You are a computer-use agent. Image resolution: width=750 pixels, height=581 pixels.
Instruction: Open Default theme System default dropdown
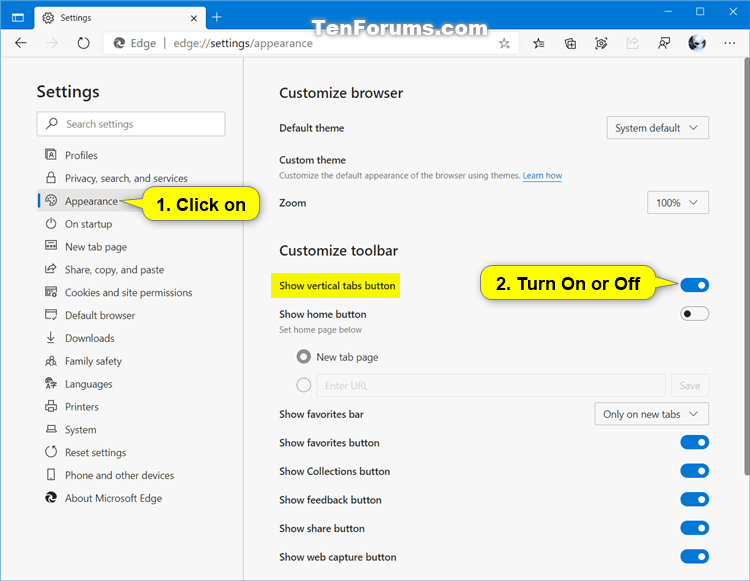[658, 128]
